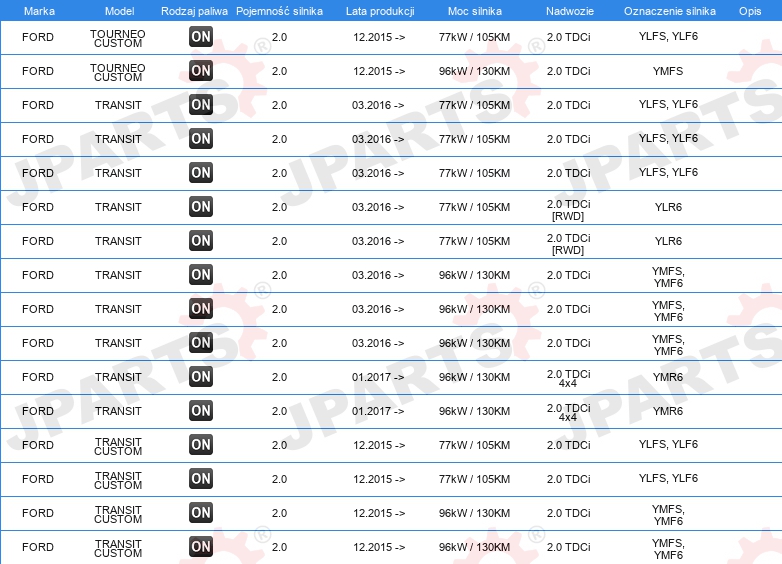782x564 pixels.
Task: Click FORD in the Tourneo Custom 105KM row
Action: pos(38,37)
